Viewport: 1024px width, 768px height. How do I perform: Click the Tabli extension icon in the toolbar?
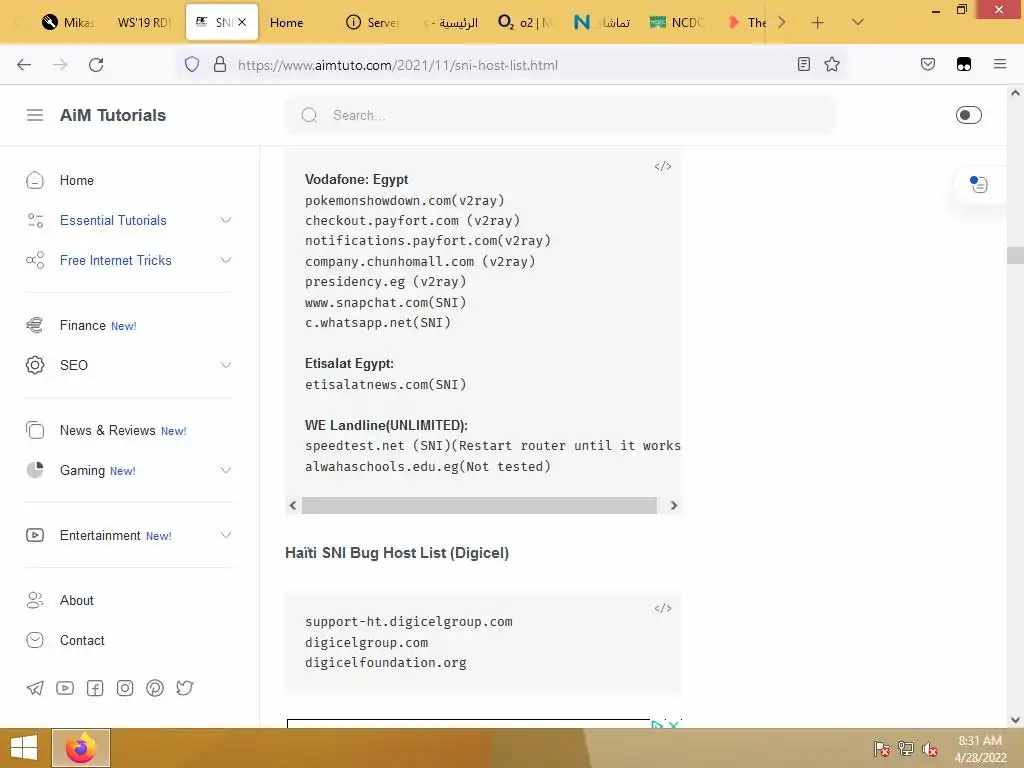tap(964, 64)
